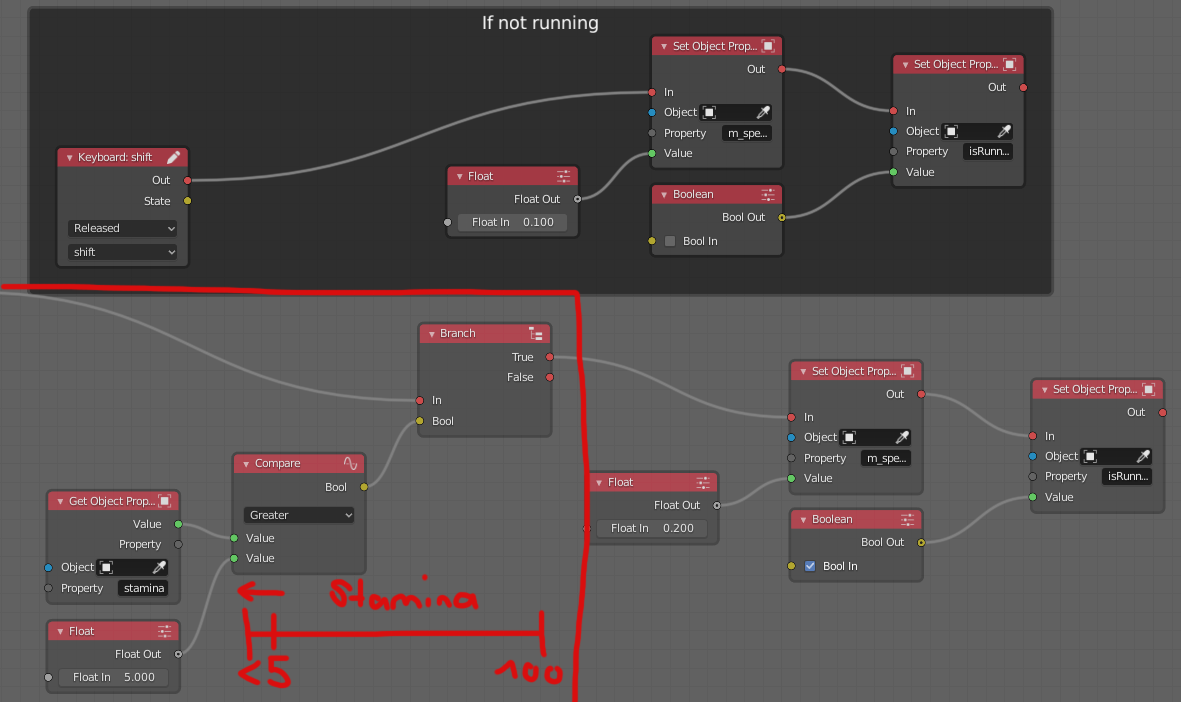1181x702 pixels.
Task: Click the preset icon on the Float 5.000 node header
Action: point(166,631)
